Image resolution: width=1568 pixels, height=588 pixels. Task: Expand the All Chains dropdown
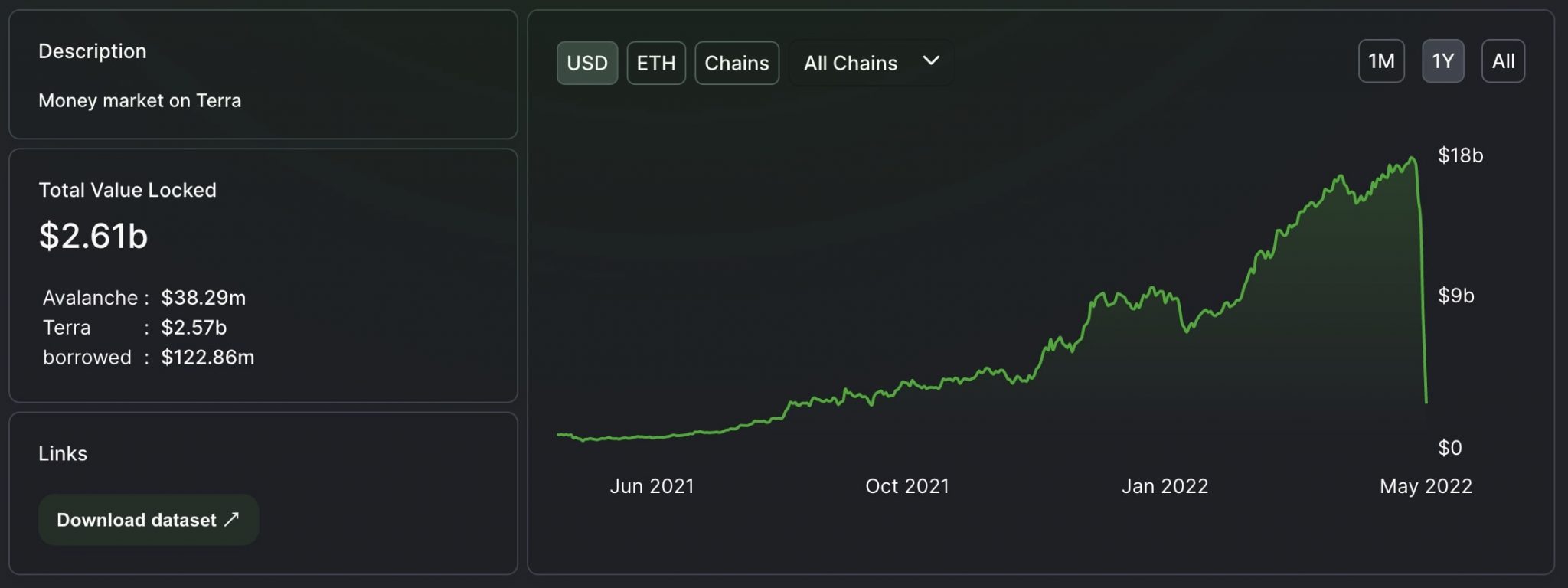[871, 63]
